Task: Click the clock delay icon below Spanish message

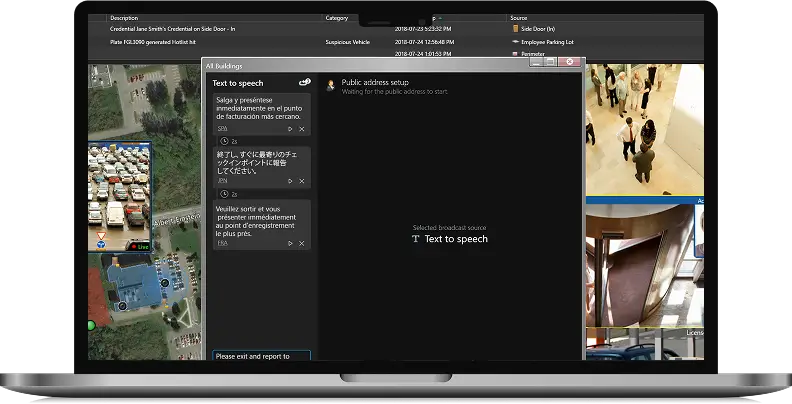Action: pos(224,141)
